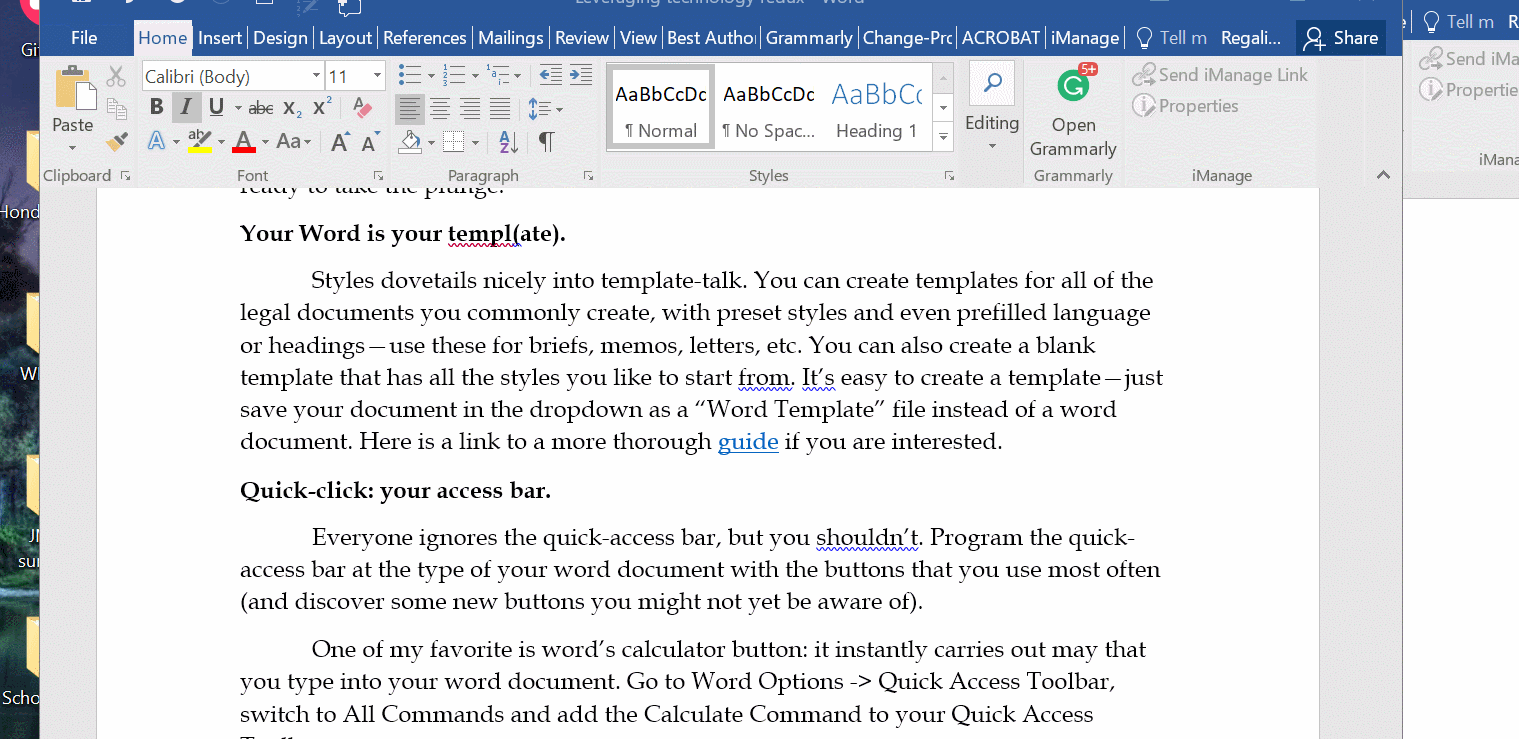1519x739 pixels.
Task: Open the Paragraph dialog launcher
Action: pos(588,176)
